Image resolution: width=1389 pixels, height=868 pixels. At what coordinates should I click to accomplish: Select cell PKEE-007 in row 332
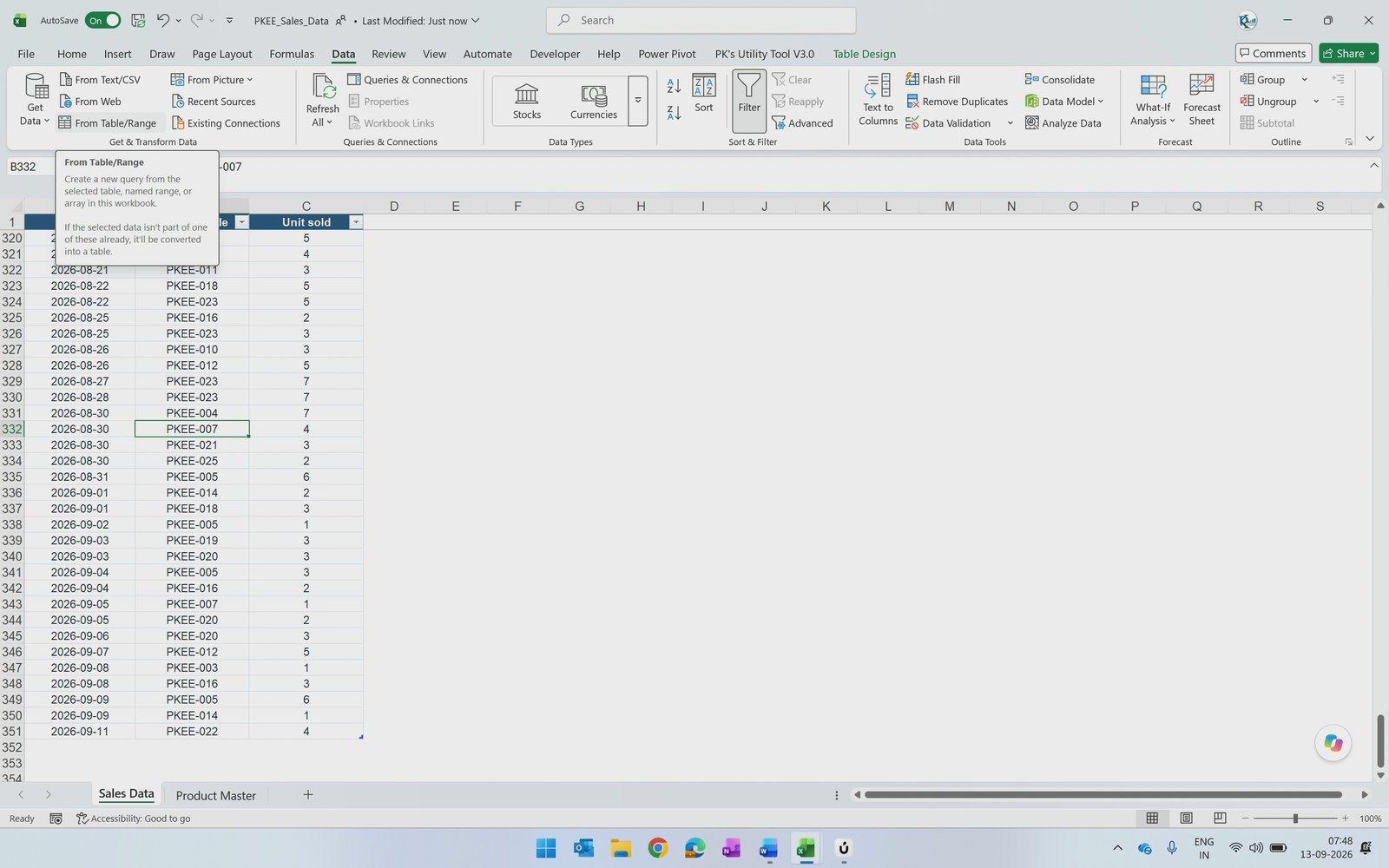pos(192,429)
